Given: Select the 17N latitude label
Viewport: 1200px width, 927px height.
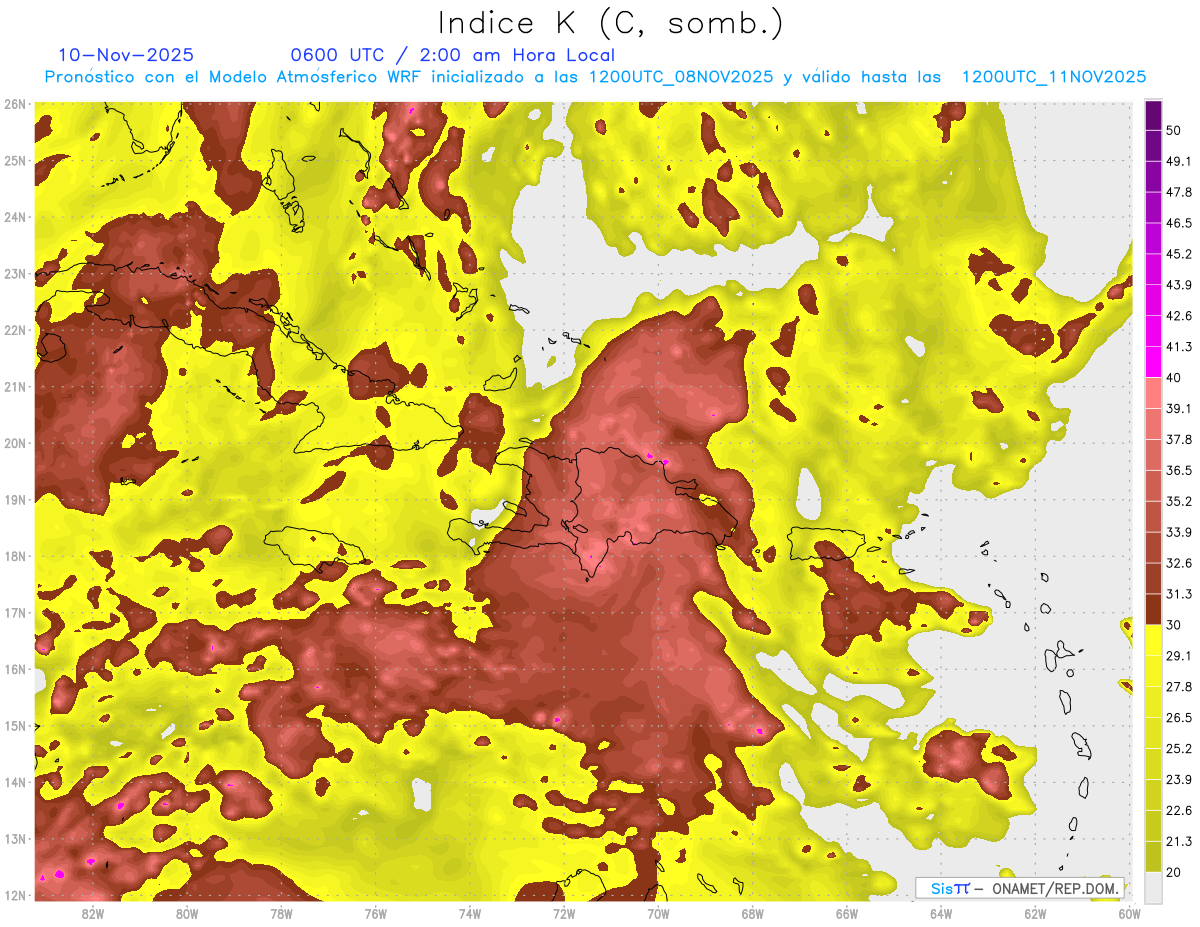Looking at the screenshot, I should coord(14,612).
